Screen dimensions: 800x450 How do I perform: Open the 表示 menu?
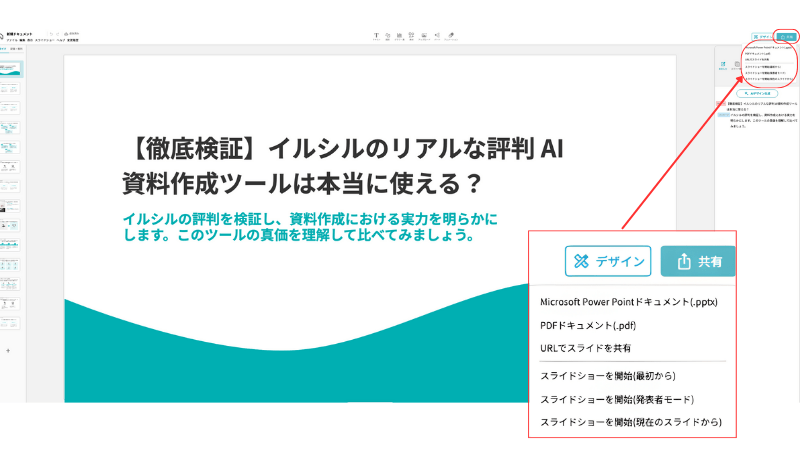(x=30, y=40)
